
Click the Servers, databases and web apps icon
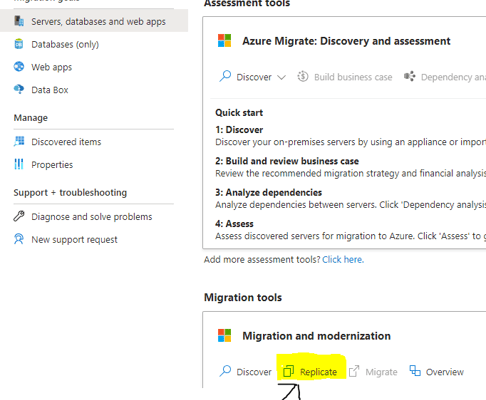tap(19, 21)
